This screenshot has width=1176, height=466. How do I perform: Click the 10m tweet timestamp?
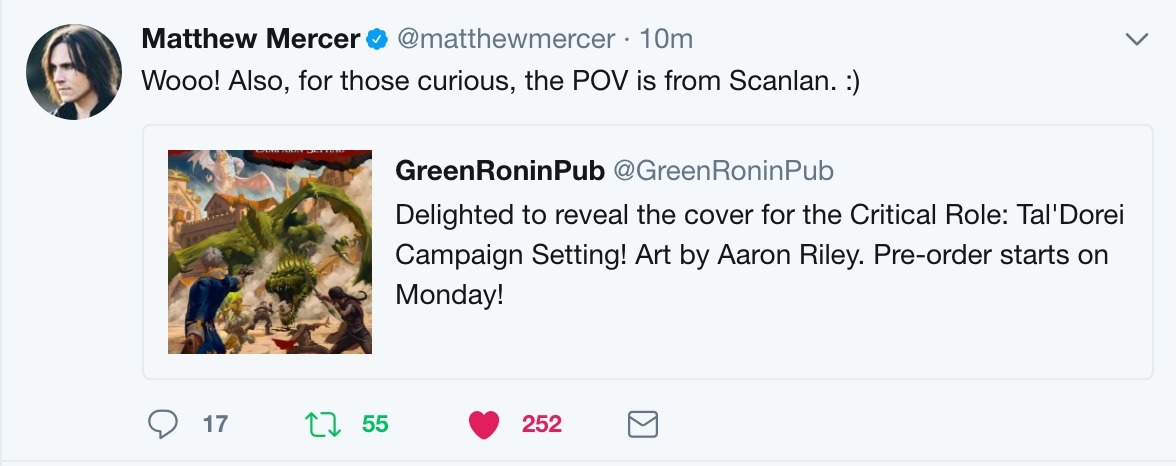click(x=666, y=39)
